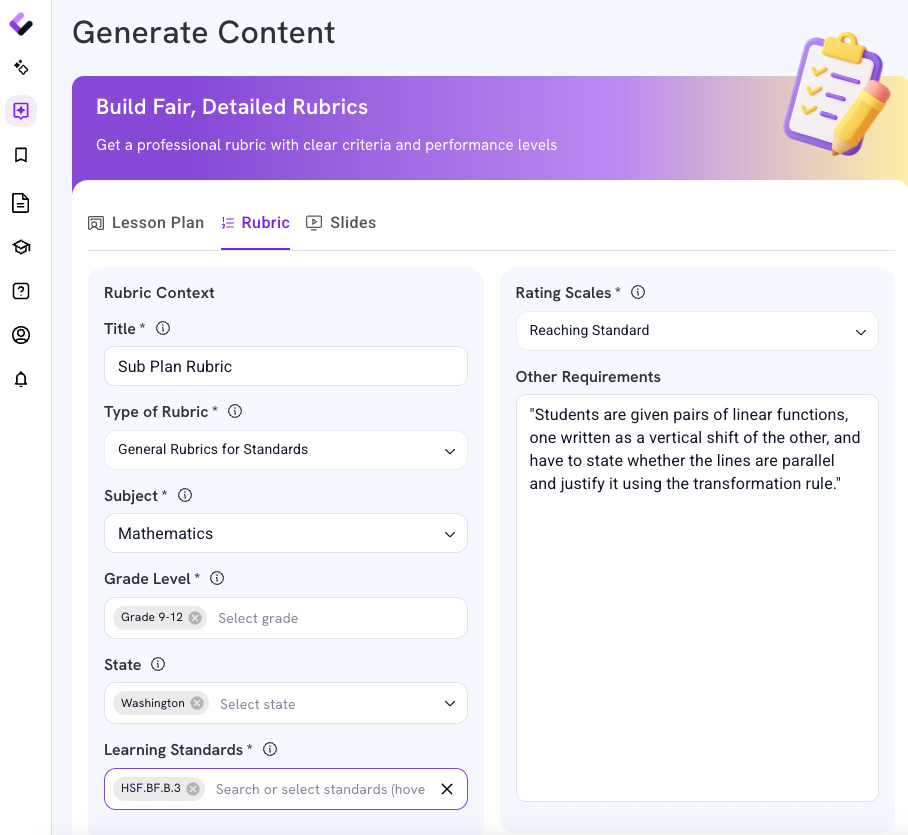This screenshot has width=908, height=835.
Task: Click the Sub Plan Rubric title field
Action: click(285, 367)
